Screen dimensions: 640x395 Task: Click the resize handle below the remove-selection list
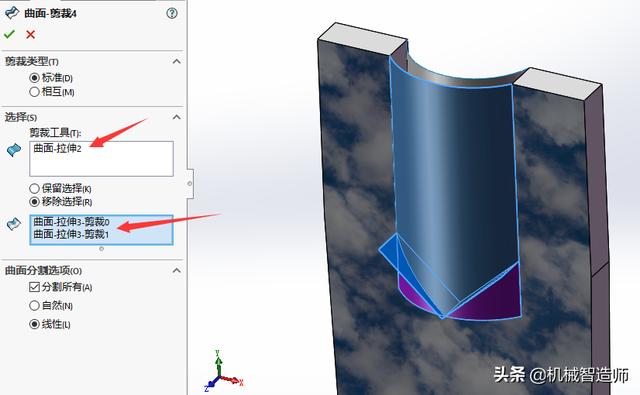pyautogui.click(x=101, y=249)
